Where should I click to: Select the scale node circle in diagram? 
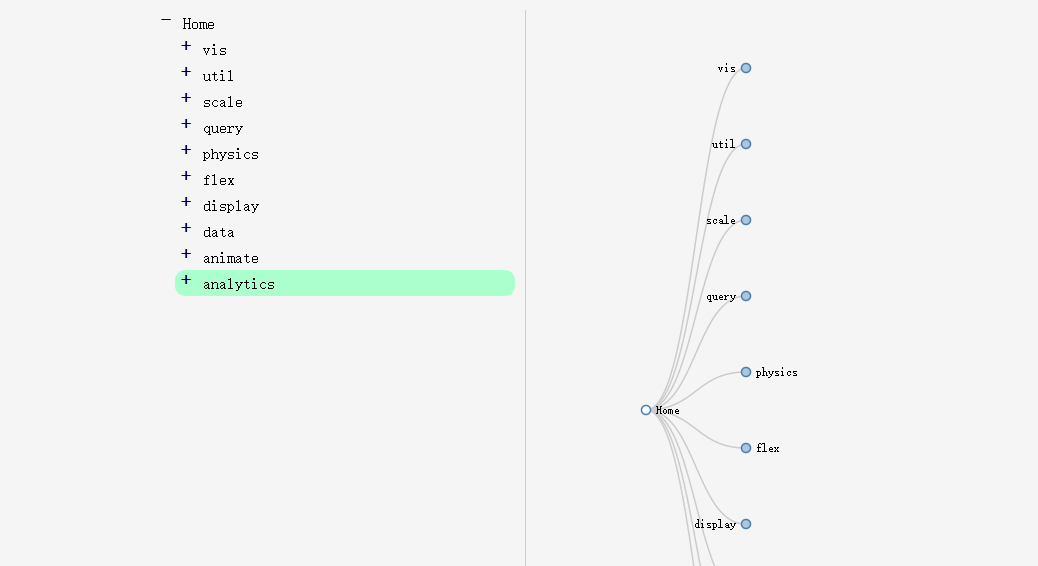746,220
